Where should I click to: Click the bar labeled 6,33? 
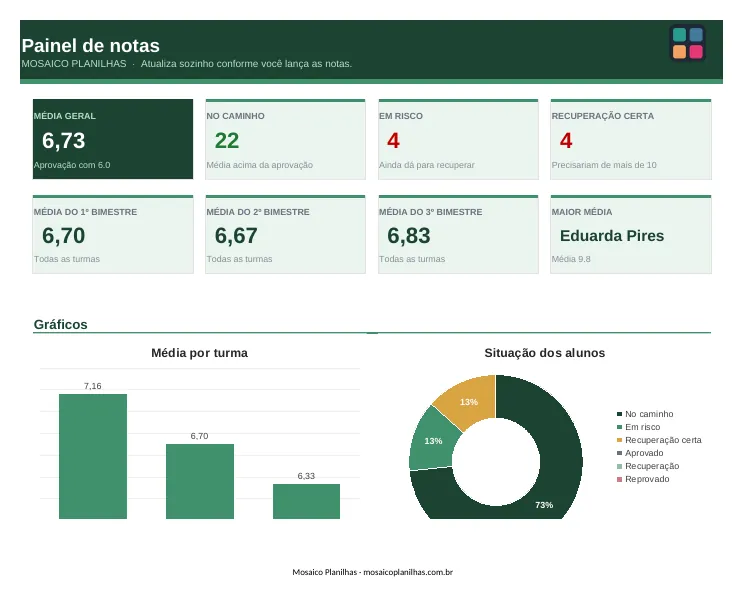click(306, 501)
